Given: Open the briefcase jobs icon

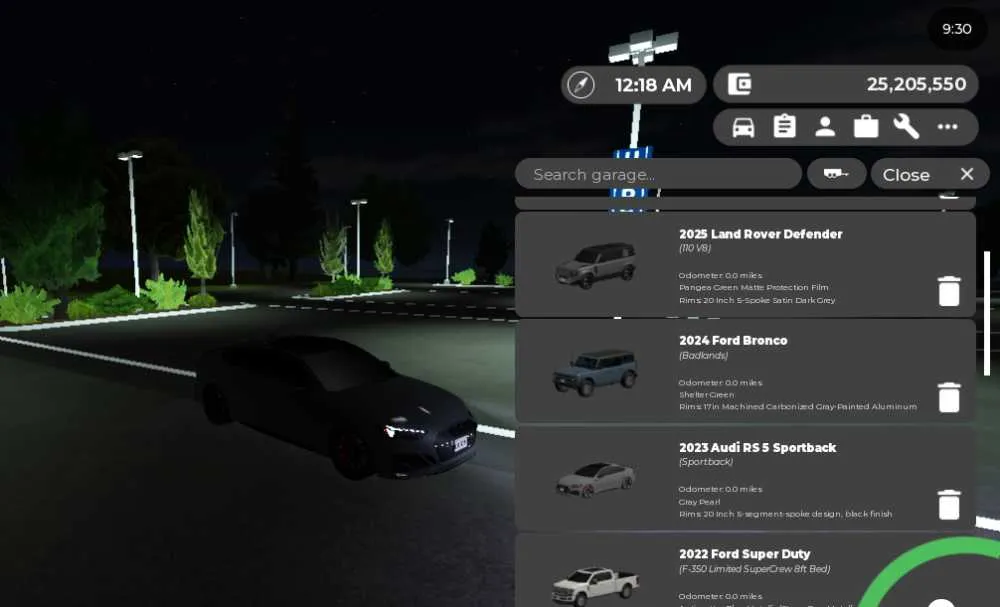Looking at the screenshot, I should [866, 127].
